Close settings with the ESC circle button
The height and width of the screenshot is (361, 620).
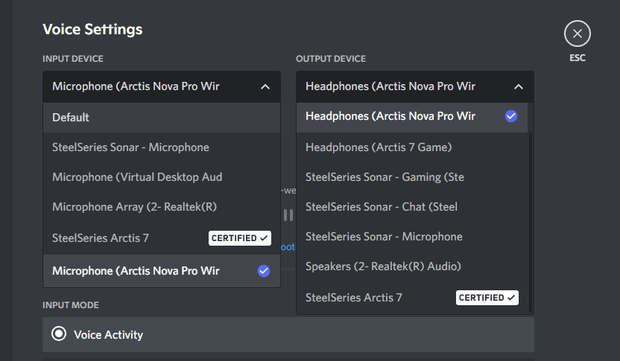[x=577, y=34]
